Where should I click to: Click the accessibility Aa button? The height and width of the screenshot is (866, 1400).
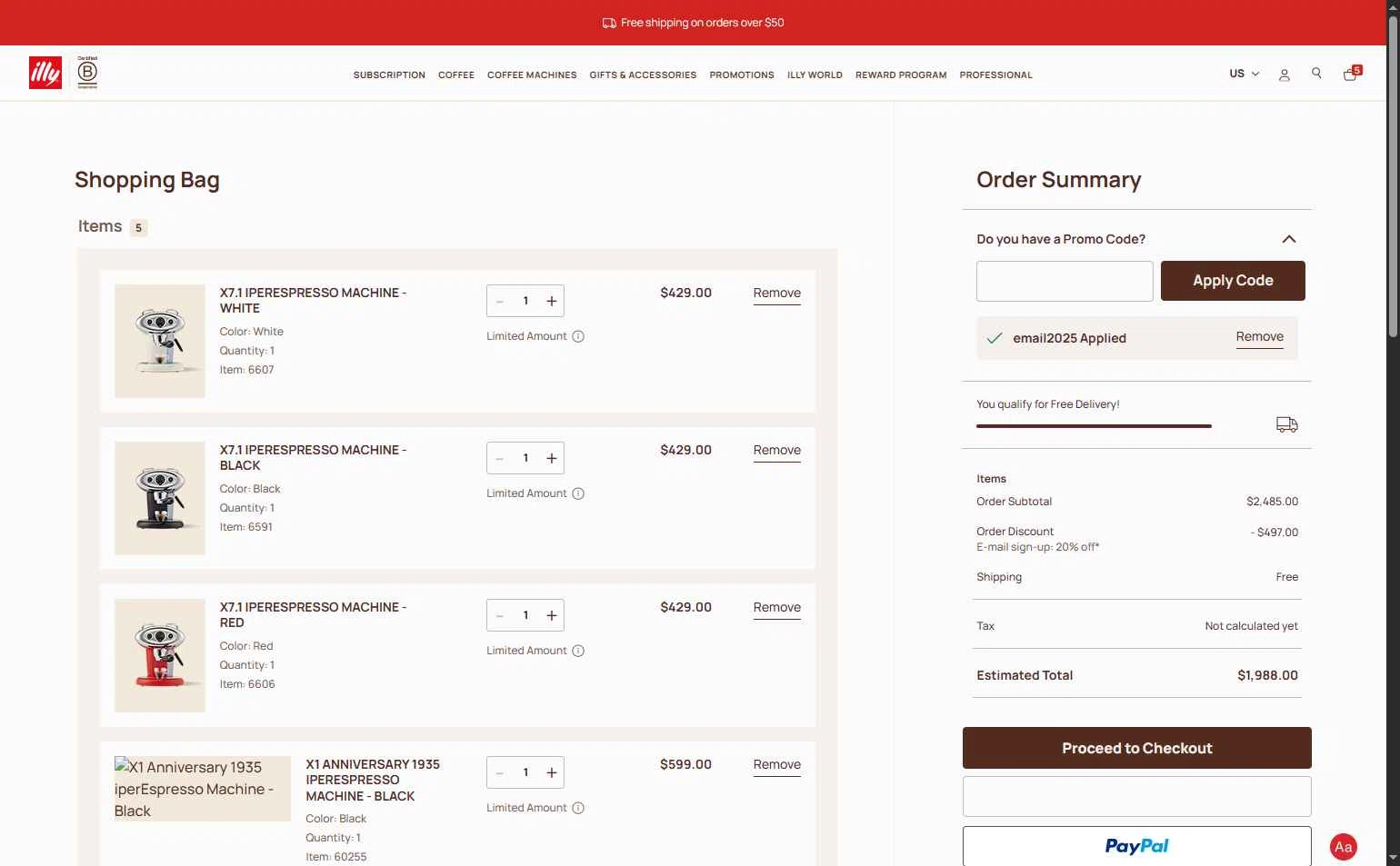(1344, 847)
